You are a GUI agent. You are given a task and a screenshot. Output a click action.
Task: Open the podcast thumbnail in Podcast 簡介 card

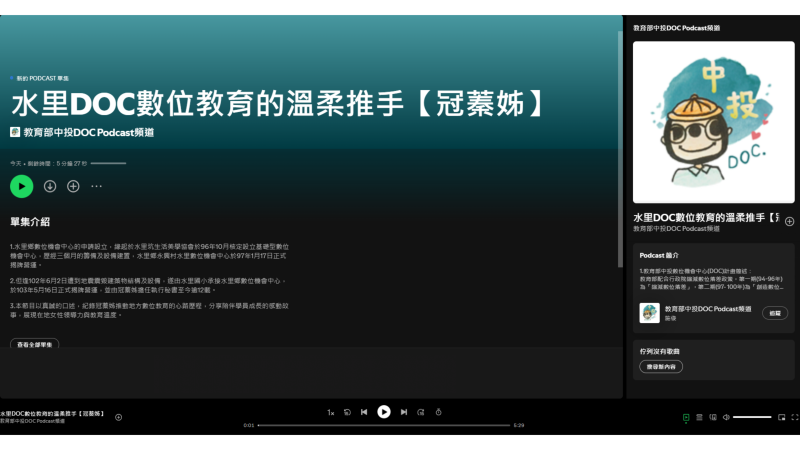(x=649, y=313)
